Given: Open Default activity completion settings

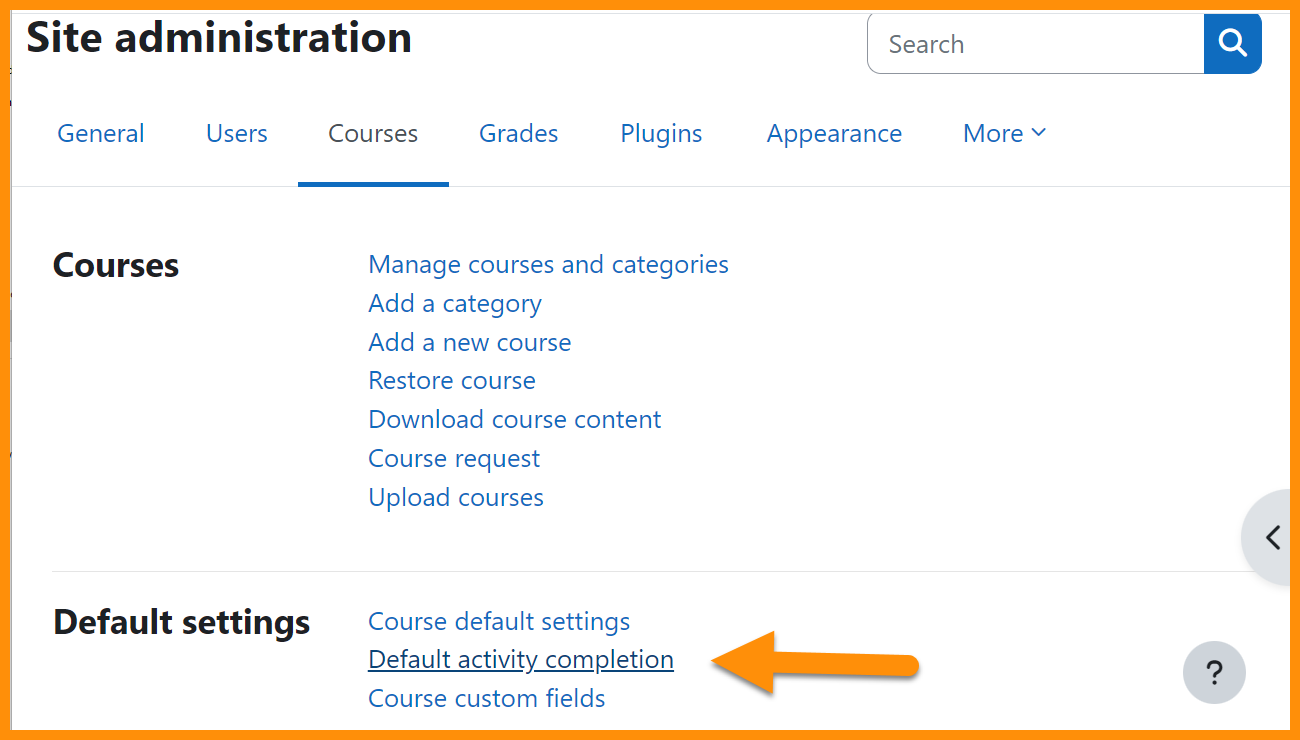Looking at the screenshot, I should pos(520,659).
